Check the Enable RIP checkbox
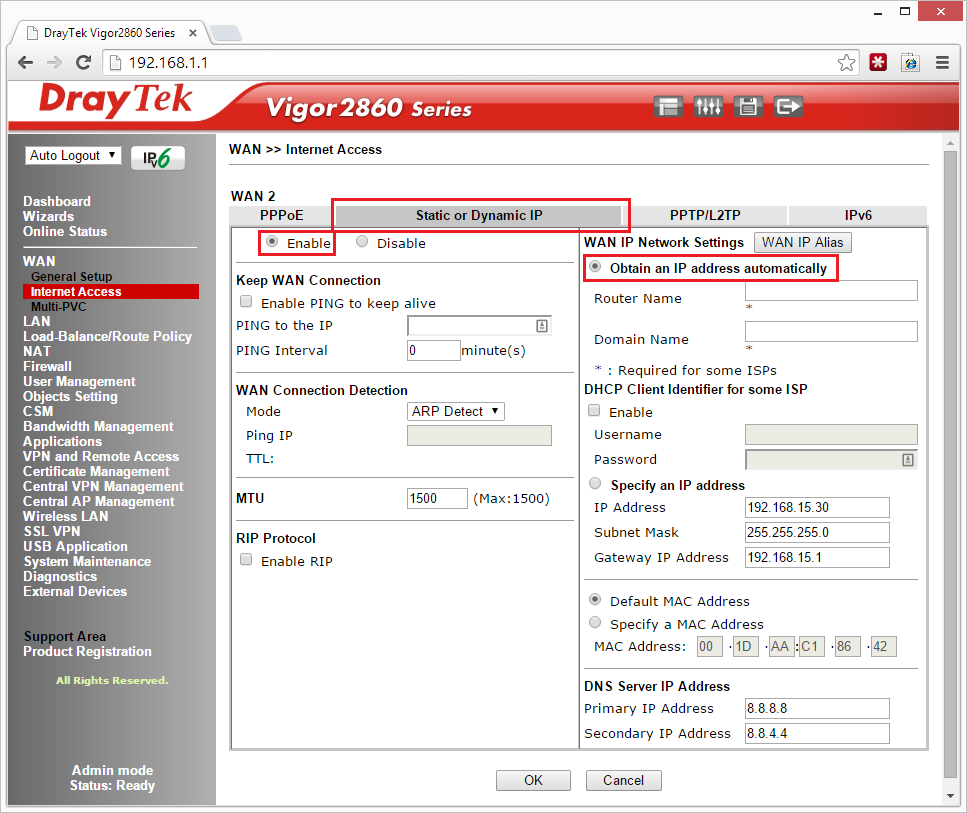Screen dimensions: 967x813 [246, 559]
